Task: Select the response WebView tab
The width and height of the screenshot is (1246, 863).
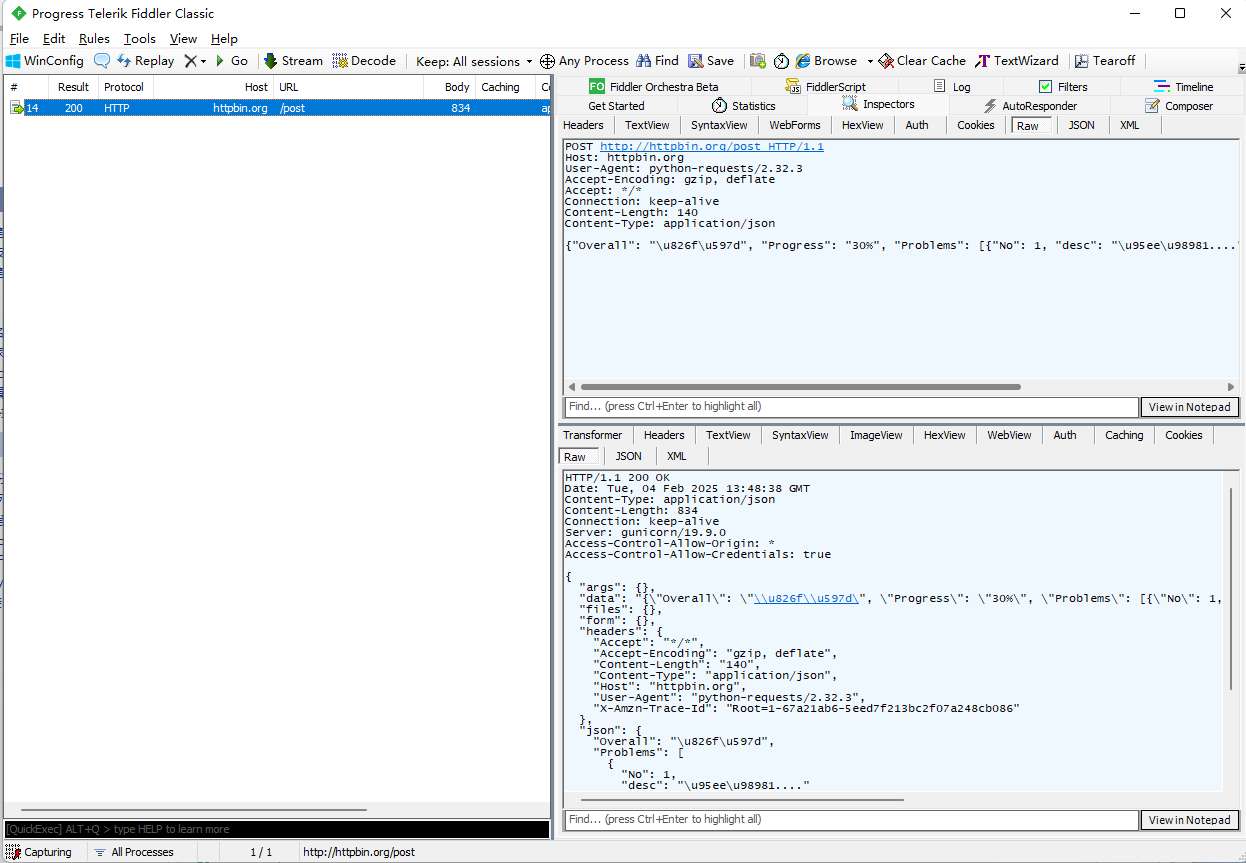Action: coord(1009,435)
